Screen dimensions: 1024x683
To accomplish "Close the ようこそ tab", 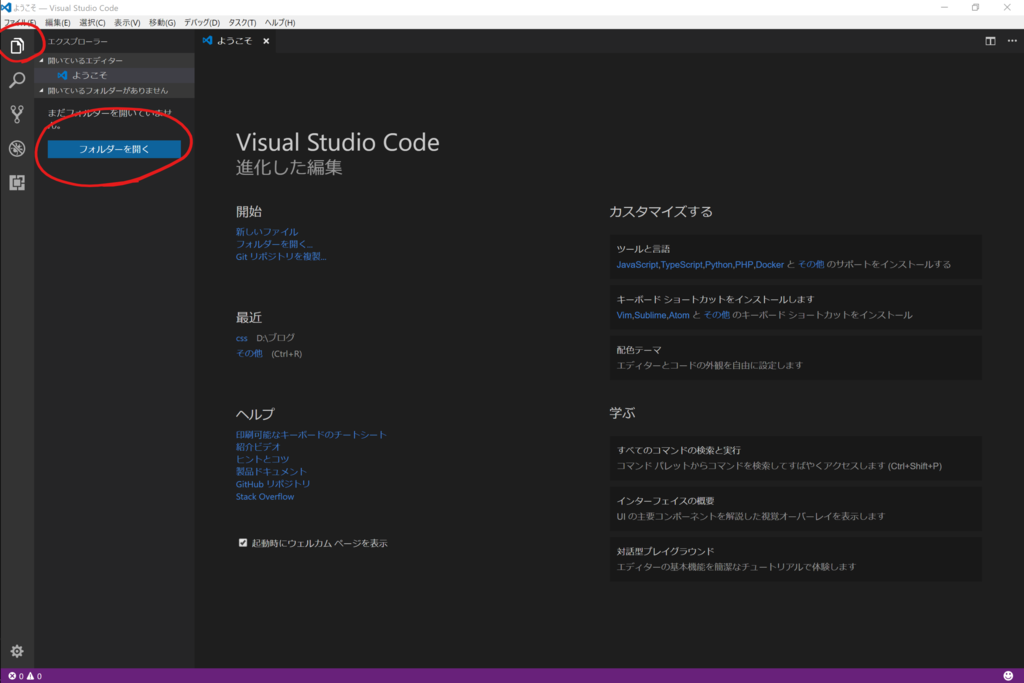I will click(x=266, y=41).
